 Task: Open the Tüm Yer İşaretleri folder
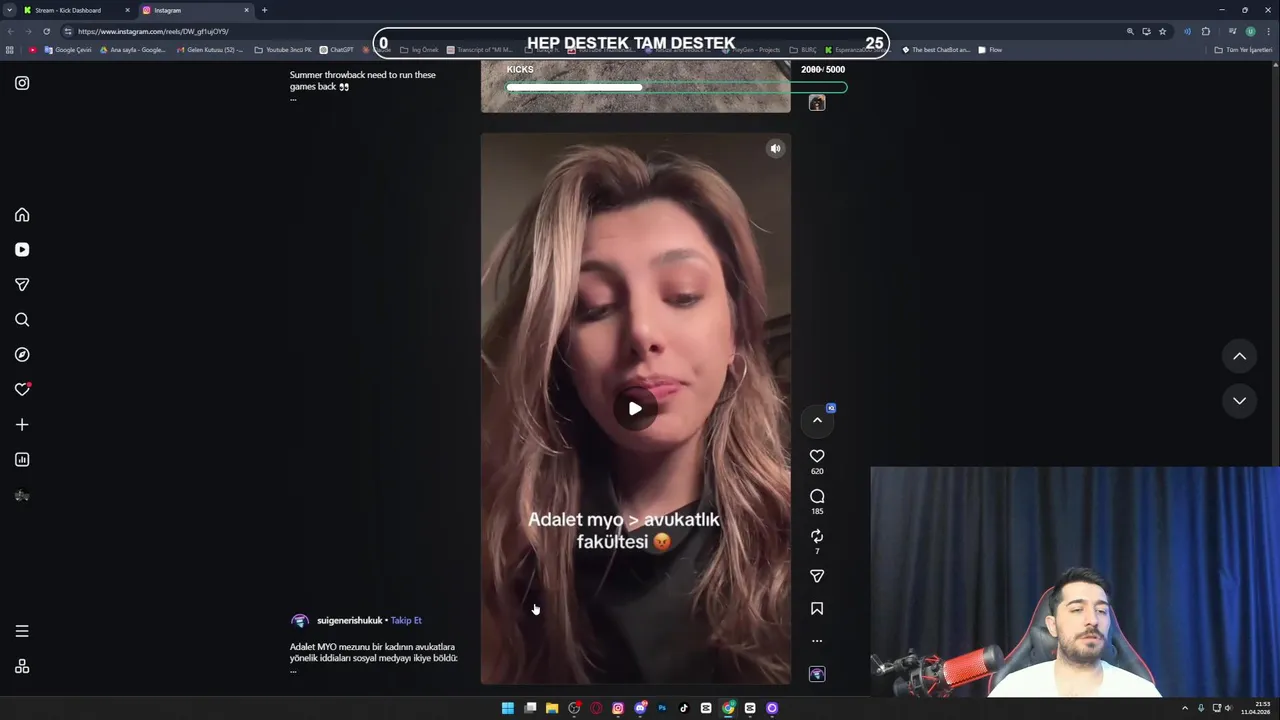click(x=1243, y=50)
